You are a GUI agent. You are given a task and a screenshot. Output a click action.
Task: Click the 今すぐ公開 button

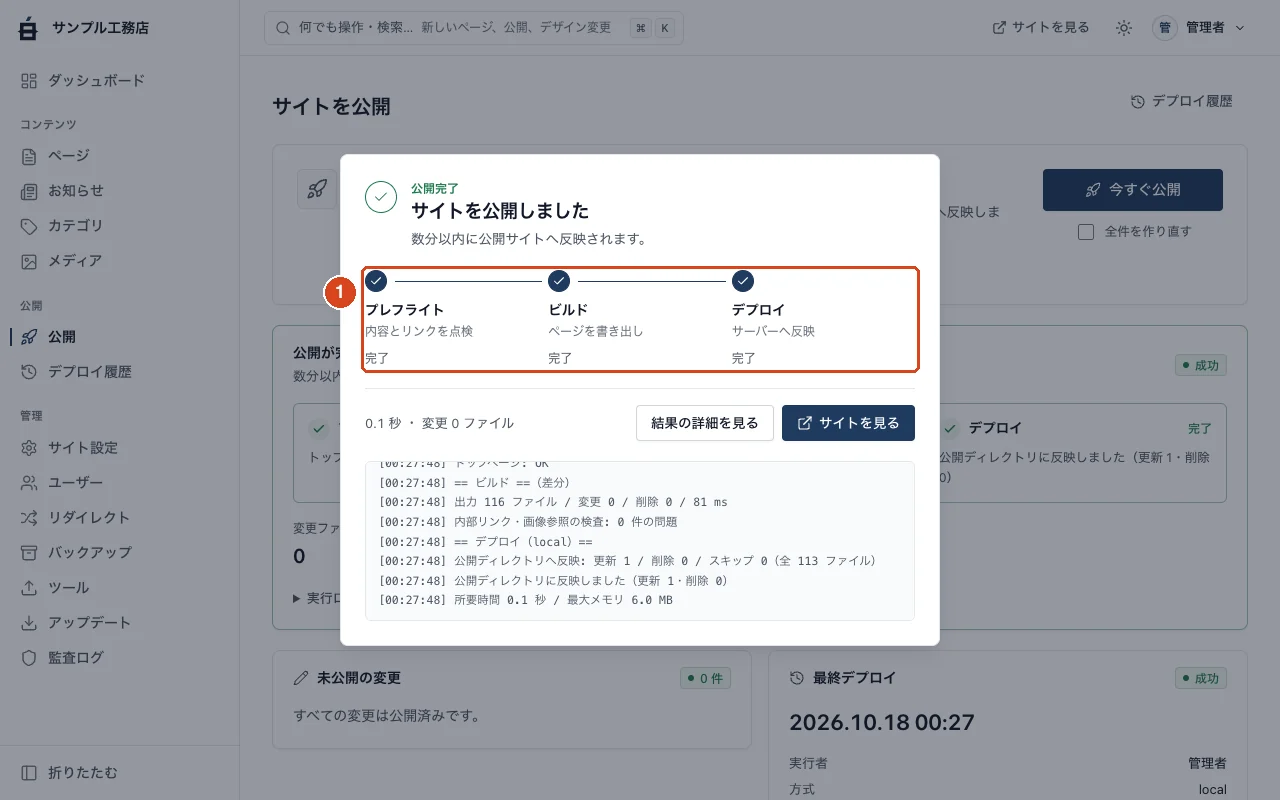point(1133,190)
